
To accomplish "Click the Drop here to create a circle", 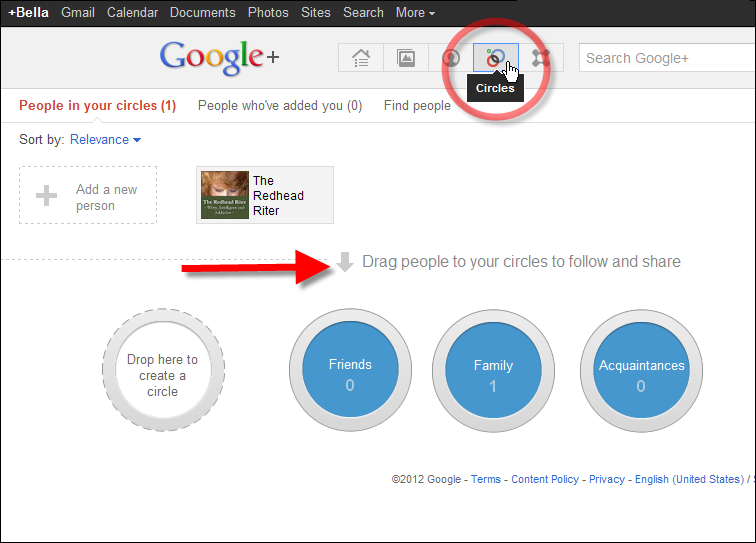I will point(163,370).
